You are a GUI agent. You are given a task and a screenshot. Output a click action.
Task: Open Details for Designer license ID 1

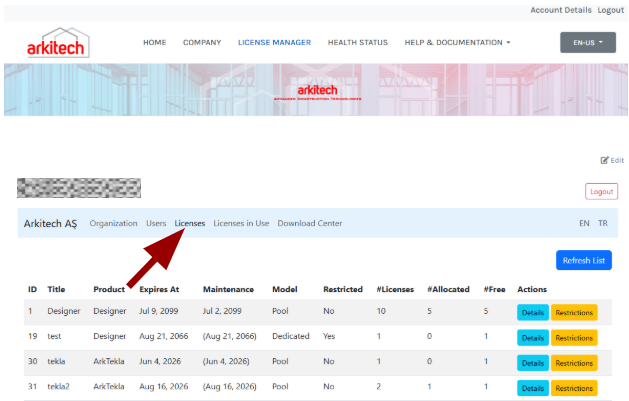[x=533, y=313]
